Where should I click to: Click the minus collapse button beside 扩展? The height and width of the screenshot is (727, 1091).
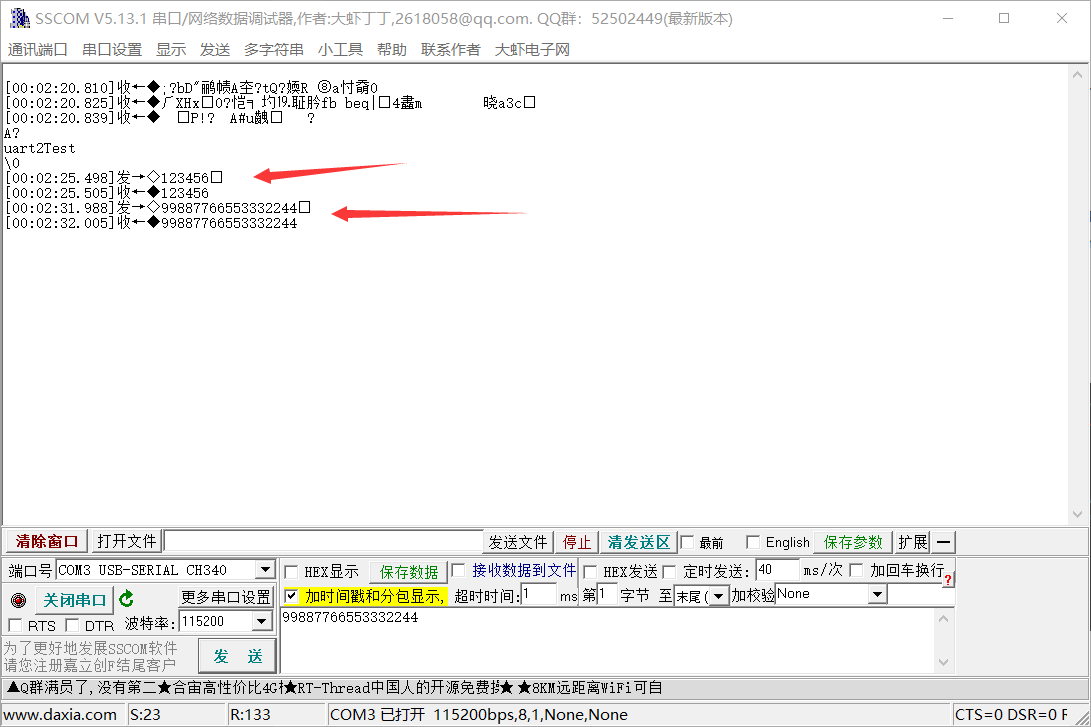click(943, 542)
